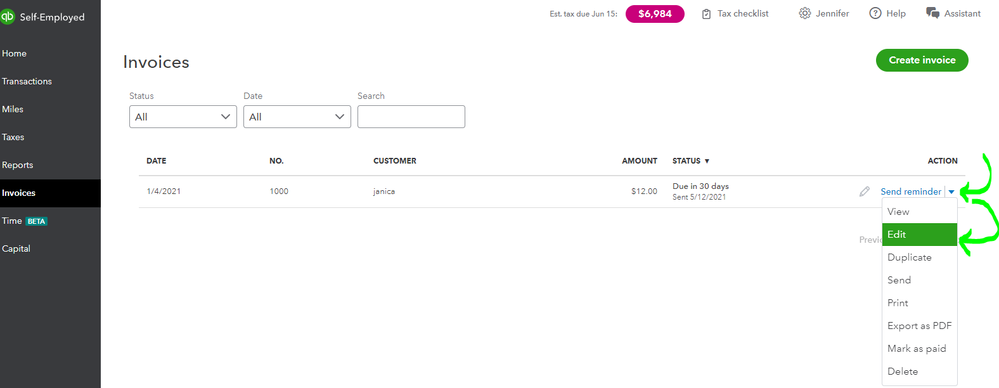The height and width of the screenshot is (388, 999).
Task: Expand the Status filter dropdown
Action: coord(183,117)
